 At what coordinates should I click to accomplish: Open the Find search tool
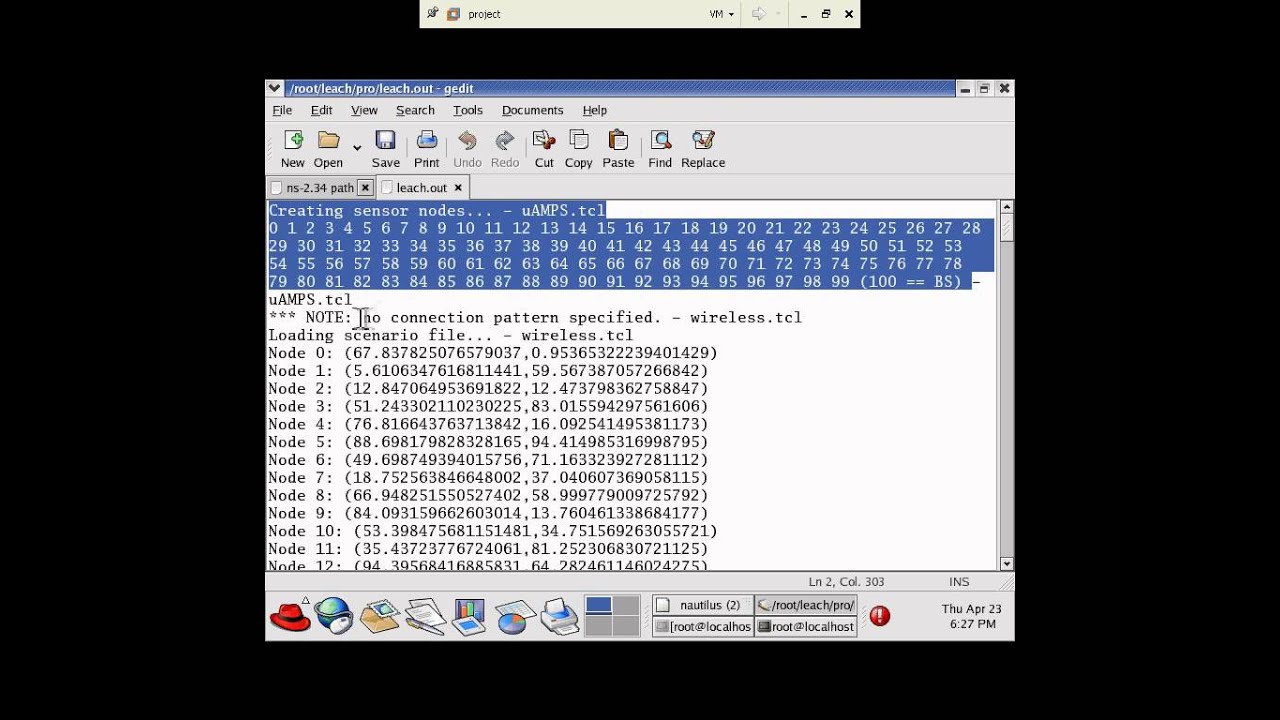660,140
